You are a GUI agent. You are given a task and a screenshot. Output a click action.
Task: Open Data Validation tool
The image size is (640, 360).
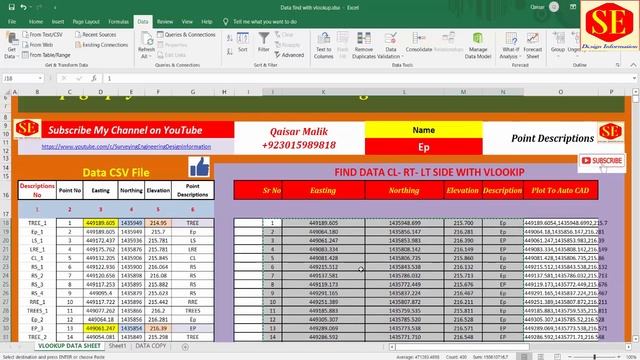coord(391,45)
